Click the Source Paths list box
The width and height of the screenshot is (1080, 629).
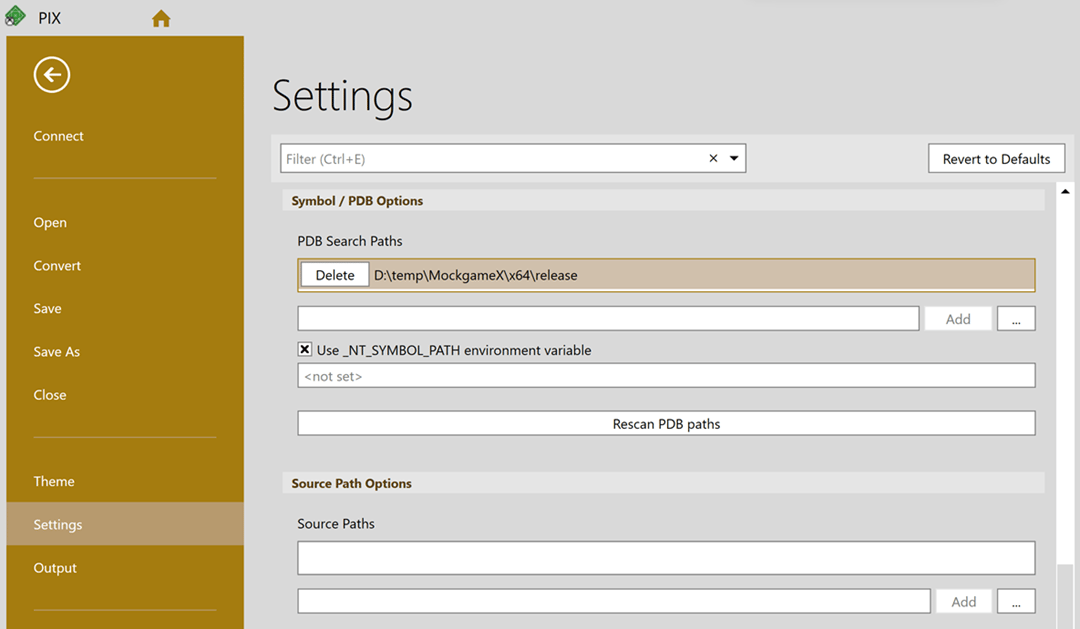(666, 558)
